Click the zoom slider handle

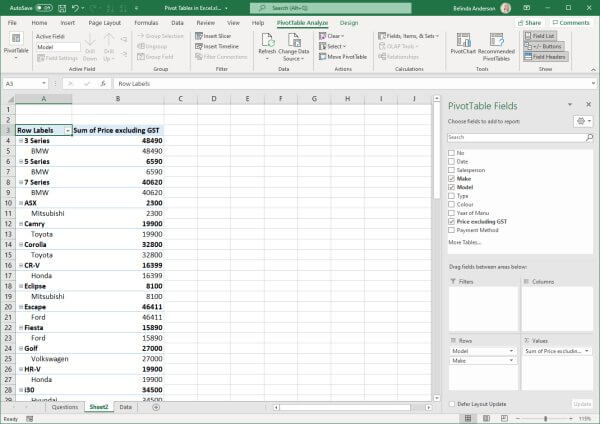pos(545,419)
